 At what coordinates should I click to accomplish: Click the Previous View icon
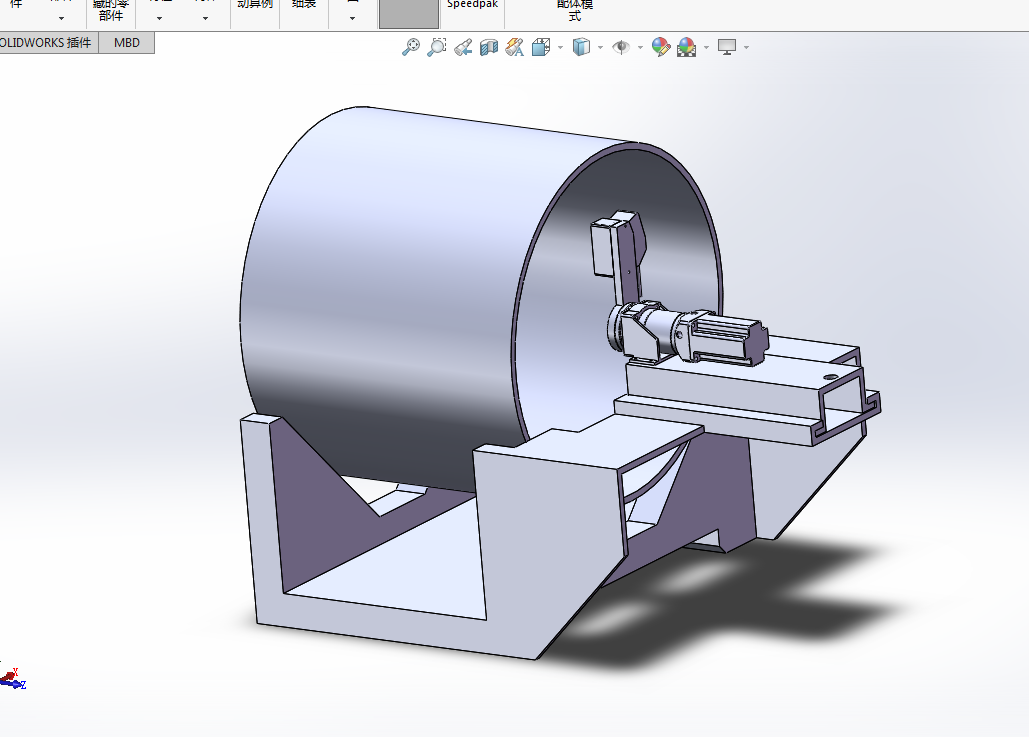click(462, 47)
